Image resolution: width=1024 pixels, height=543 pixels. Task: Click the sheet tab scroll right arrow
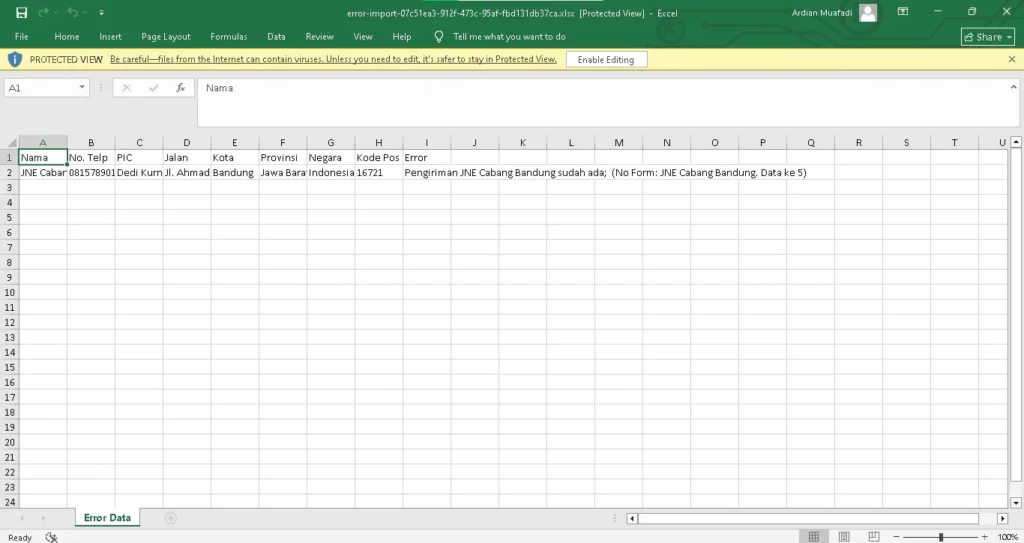43,518
